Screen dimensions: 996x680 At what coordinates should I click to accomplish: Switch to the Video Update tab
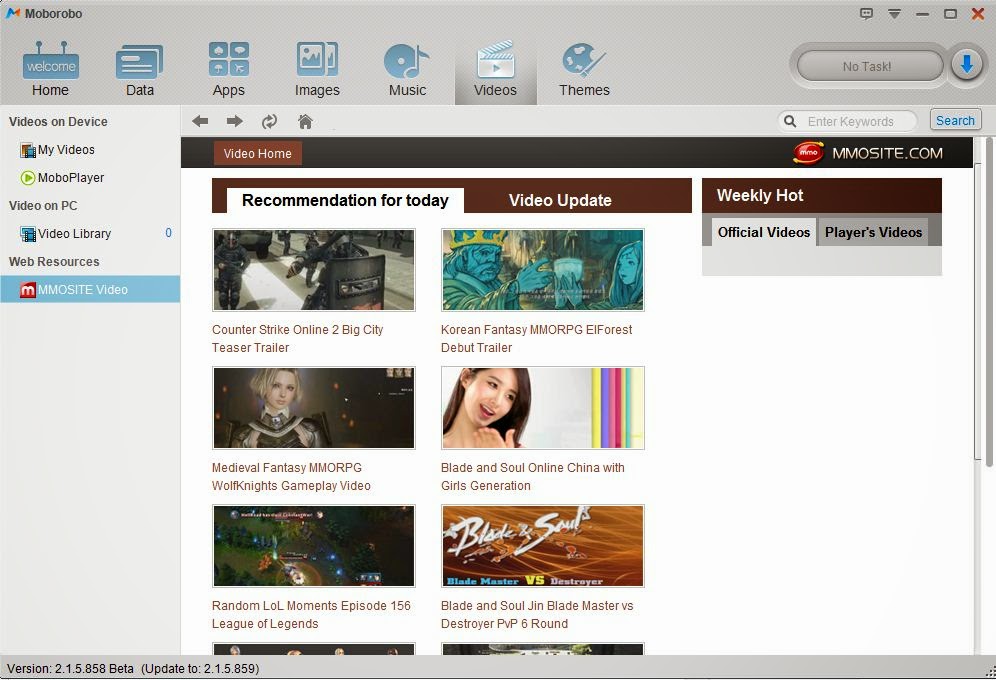click(x=560, y=200)
